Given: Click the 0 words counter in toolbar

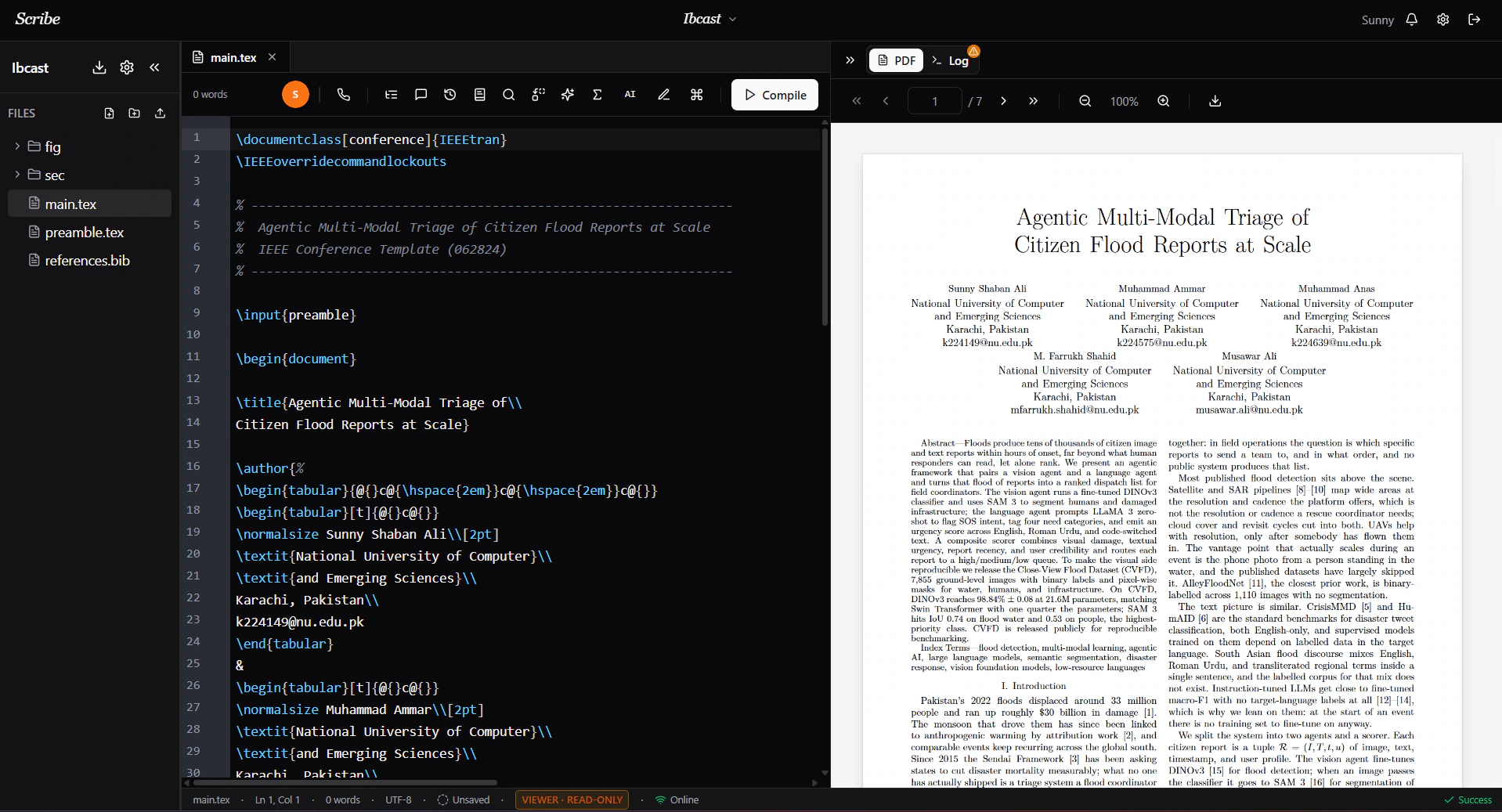Looking at the screenshot, I should pyautogui.click(x=210, y=95).
